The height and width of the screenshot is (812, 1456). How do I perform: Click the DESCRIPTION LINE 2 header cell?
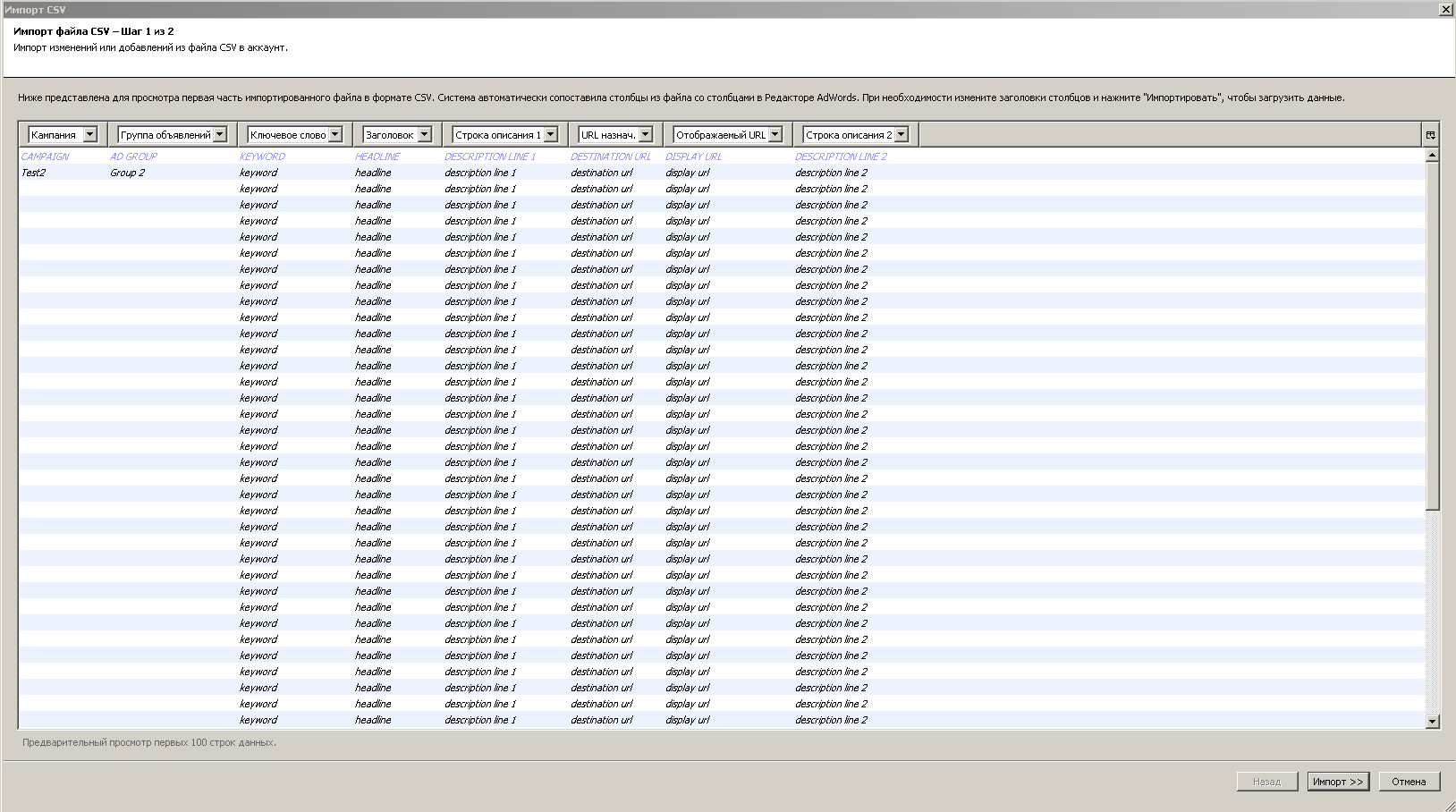[841, 156]
